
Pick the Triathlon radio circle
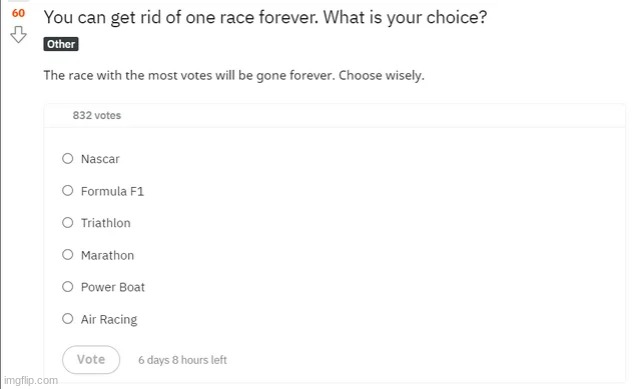(67, 223)
